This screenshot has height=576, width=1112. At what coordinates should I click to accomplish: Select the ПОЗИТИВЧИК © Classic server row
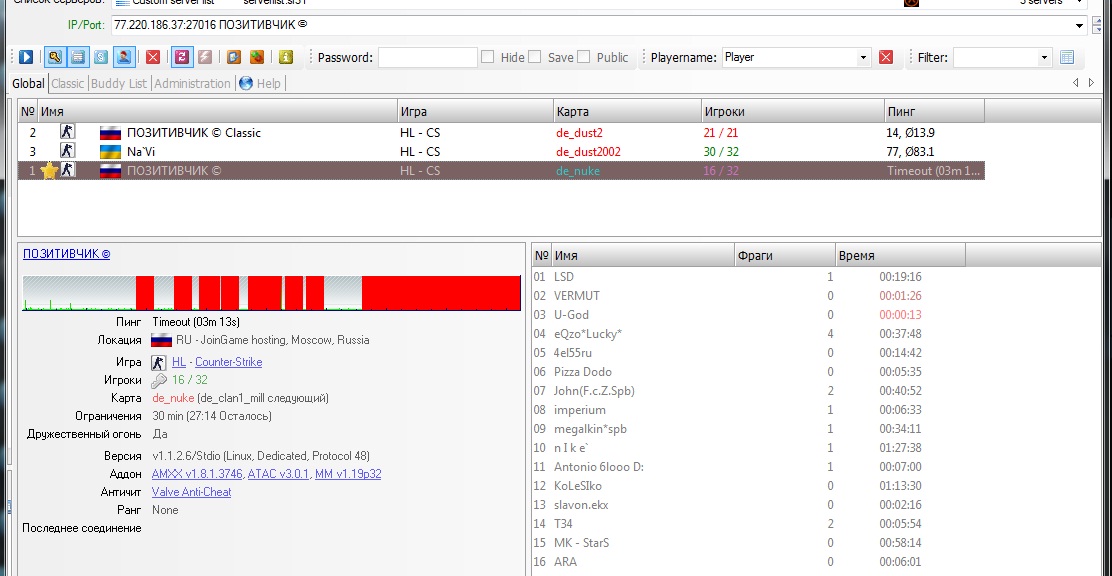tap(501, 133)
